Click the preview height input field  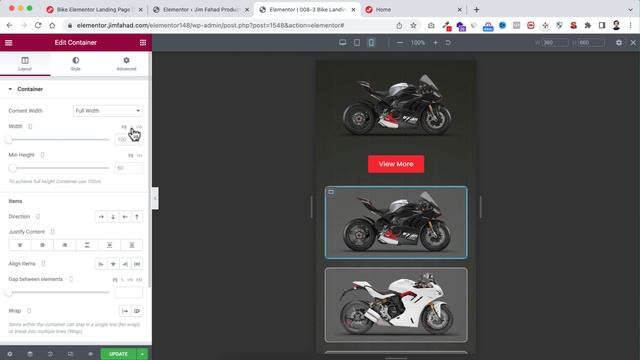(x=591, y=42)
